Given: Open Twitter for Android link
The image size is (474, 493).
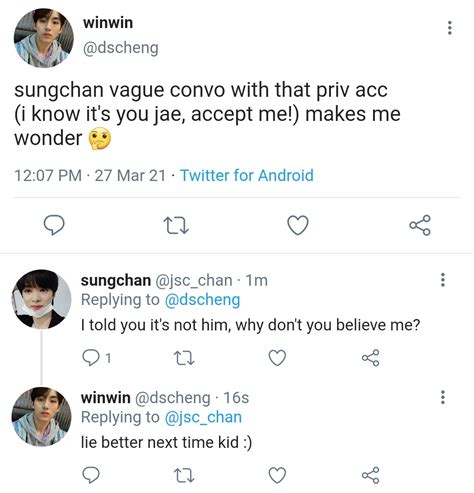Looking at the screenshot, I should [x=247, y=175].
